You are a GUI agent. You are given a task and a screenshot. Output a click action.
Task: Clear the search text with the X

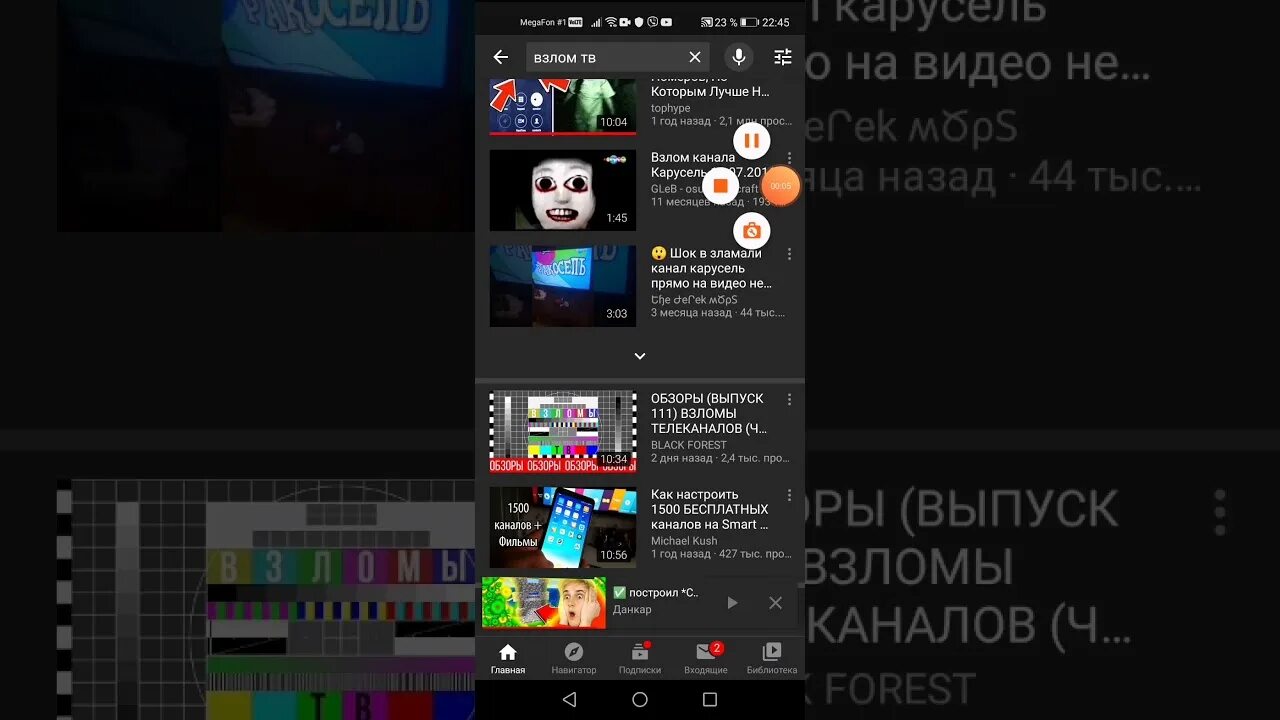point(695,57)
